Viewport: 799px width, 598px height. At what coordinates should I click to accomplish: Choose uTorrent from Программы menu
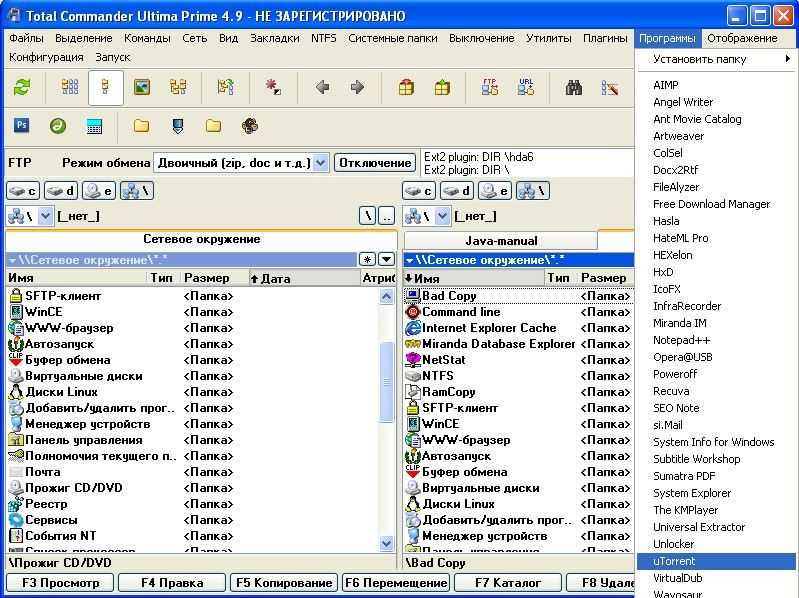coord(716,561)
